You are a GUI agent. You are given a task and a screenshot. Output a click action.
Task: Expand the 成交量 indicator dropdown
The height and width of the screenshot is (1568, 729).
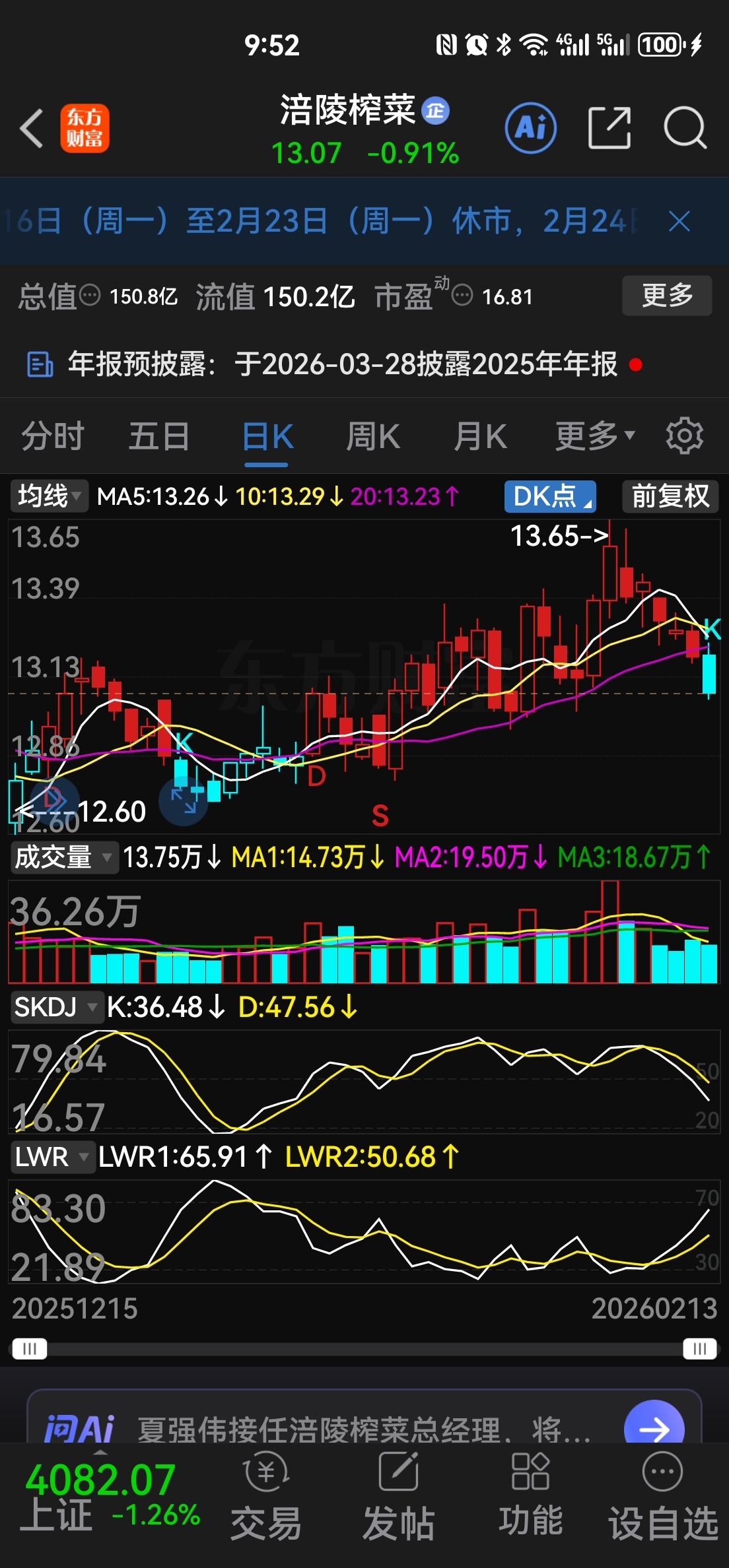64,857
